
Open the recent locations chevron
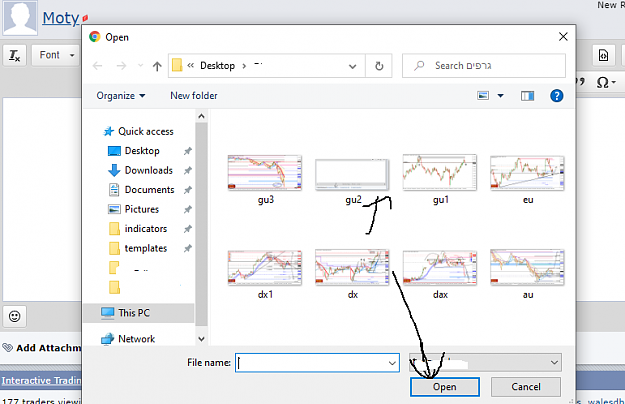click(x=140, y=66)
